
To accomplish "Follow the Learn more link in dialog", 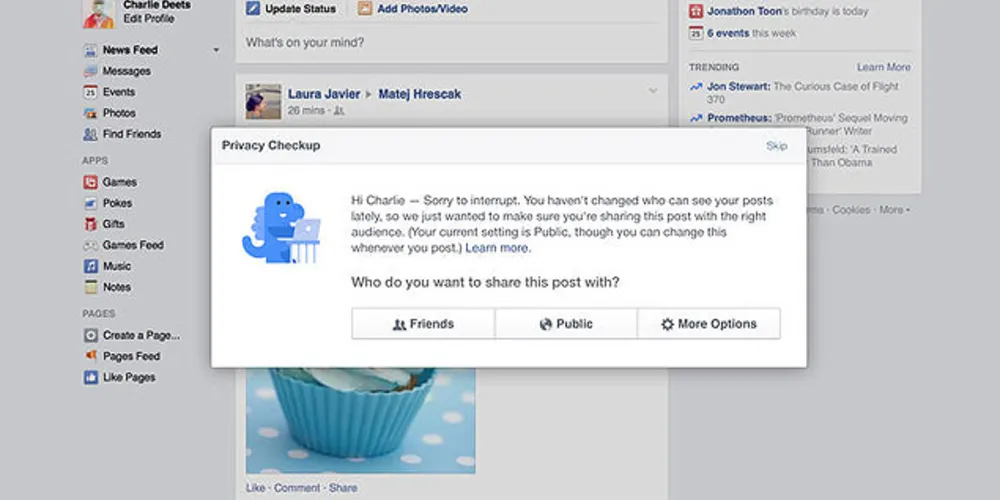I will 496,248.
